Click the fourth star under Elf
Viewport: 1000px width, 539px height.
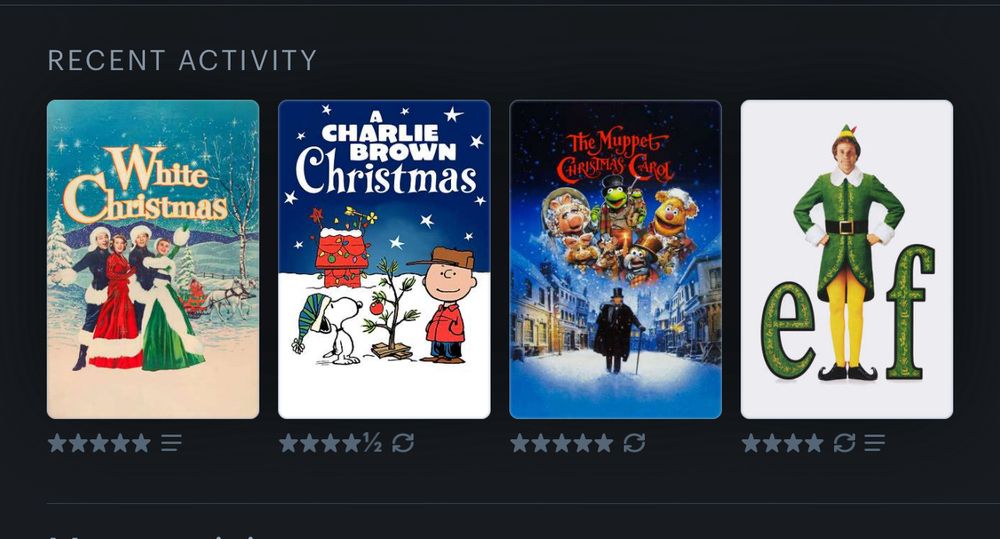[814, 442]
